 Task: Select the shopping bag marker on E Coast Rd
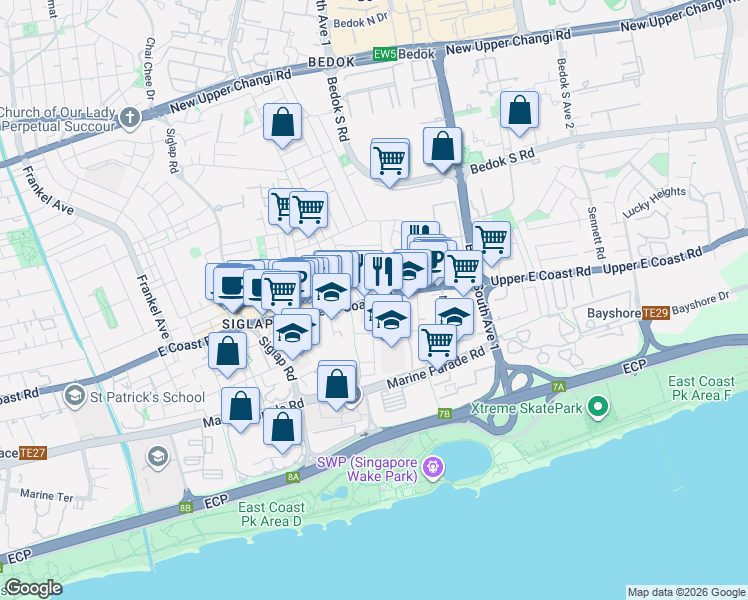tap(228, 352)
